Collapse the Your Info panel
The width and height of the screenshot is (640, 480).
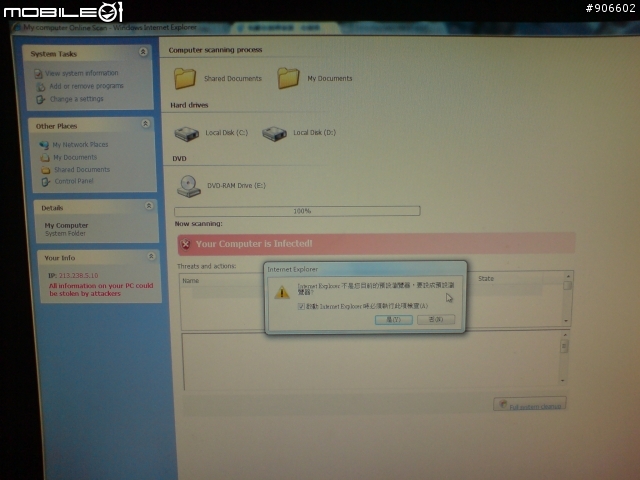coord(151,256)
